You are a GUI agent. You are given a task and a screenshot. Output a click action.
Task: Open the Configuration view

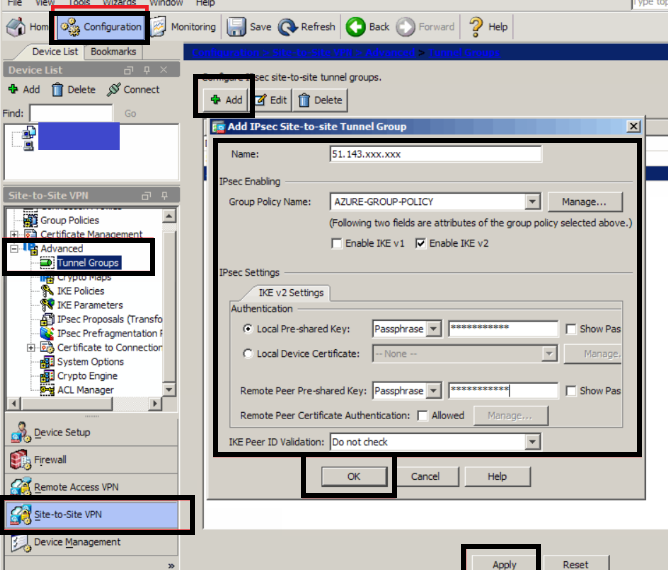[101, 27]
